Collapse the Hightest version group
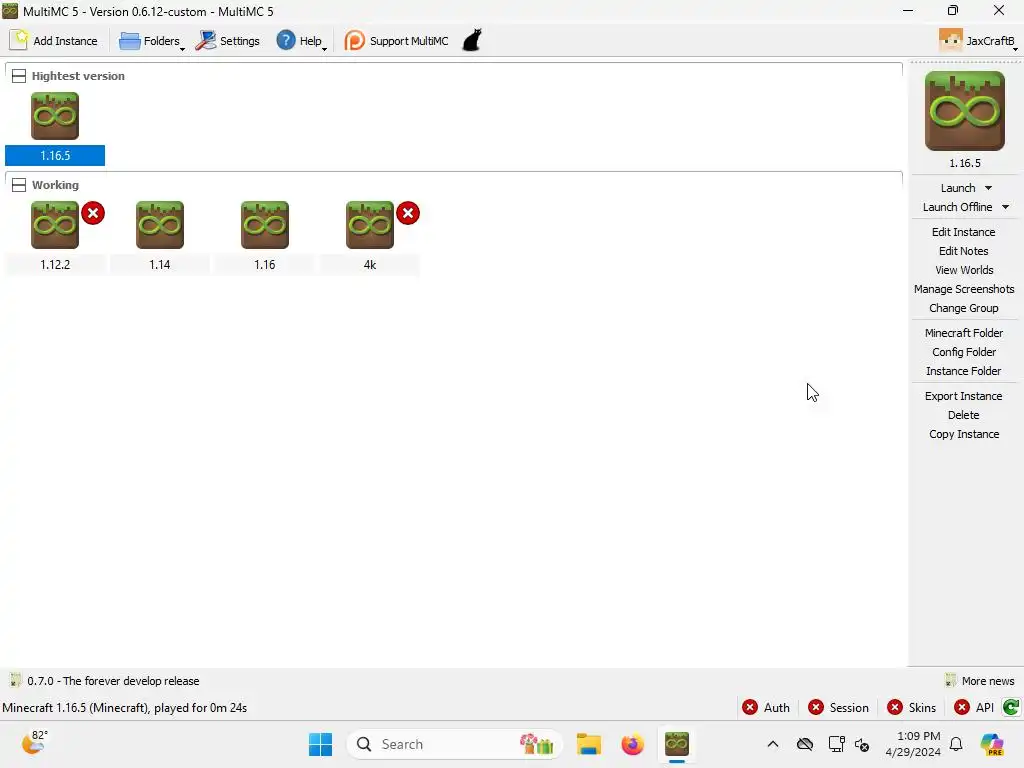1024x768 pixels. [19, 76]
